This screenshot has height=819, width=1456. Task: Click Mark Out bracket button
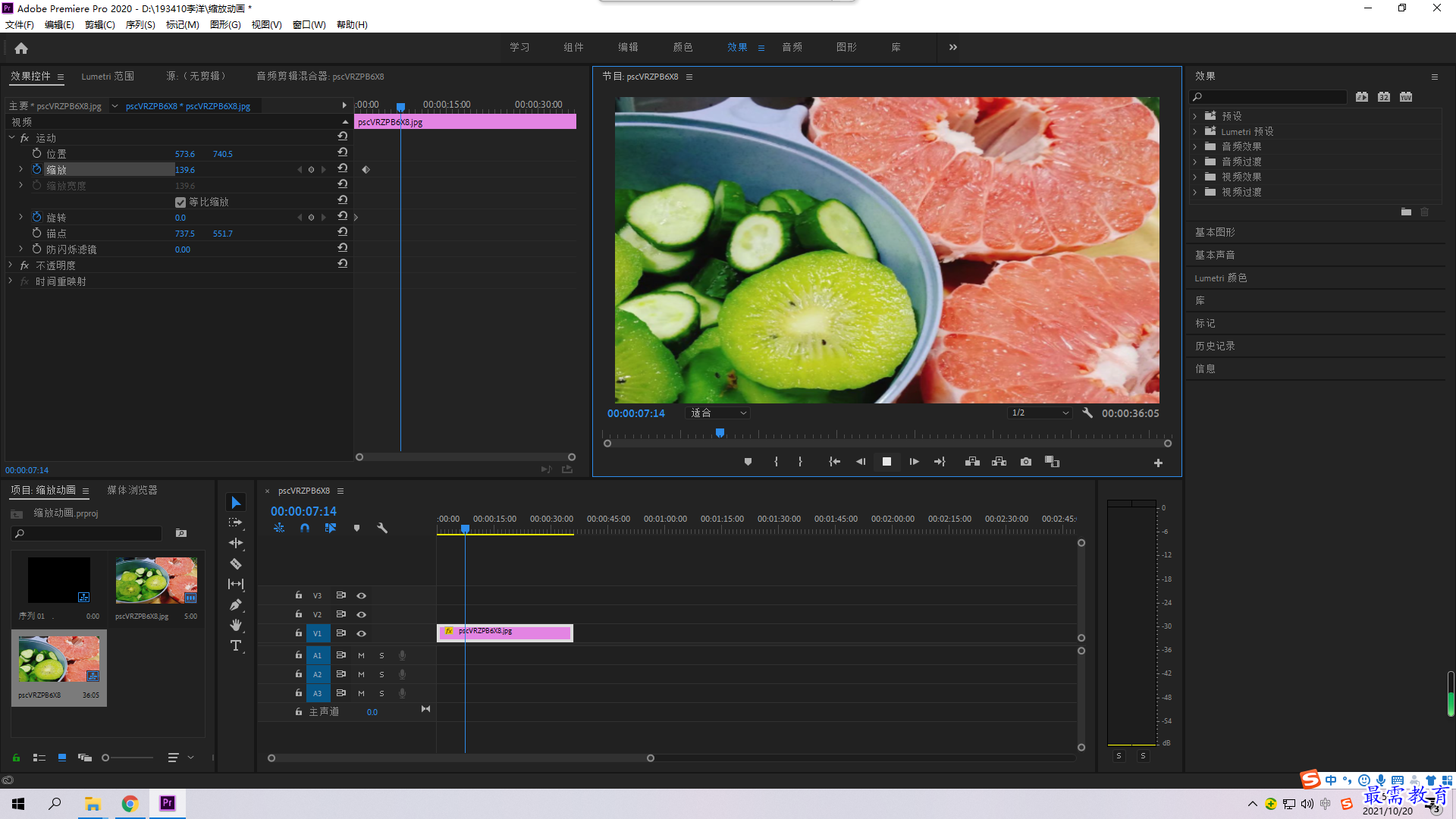(x=800, y=462)
